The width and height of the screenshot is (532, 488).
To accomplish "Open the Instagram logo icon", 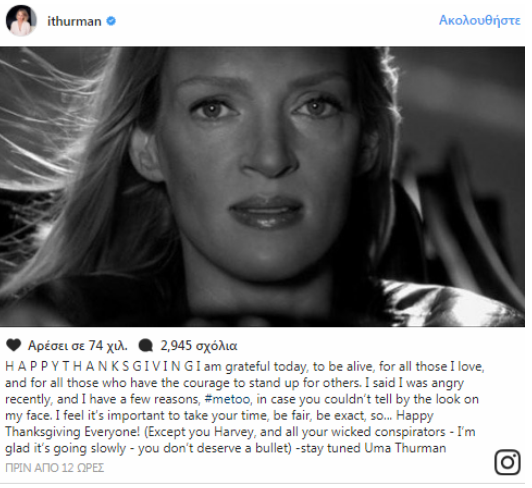I will coord(507,462).
